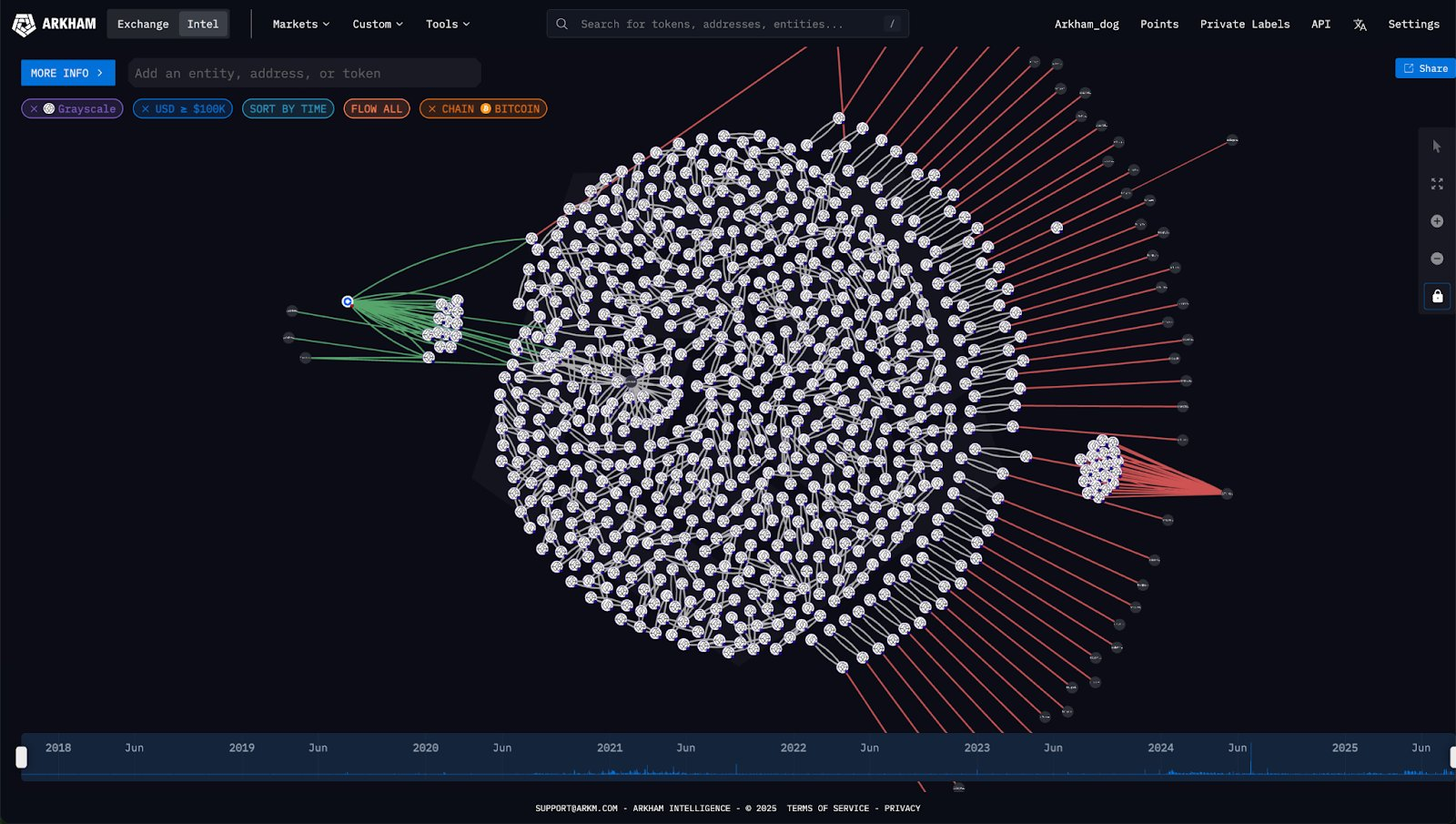Toggle the Flow All filter chip
The height and width of the screenshot is (824, 1456).
pos(376,109)
